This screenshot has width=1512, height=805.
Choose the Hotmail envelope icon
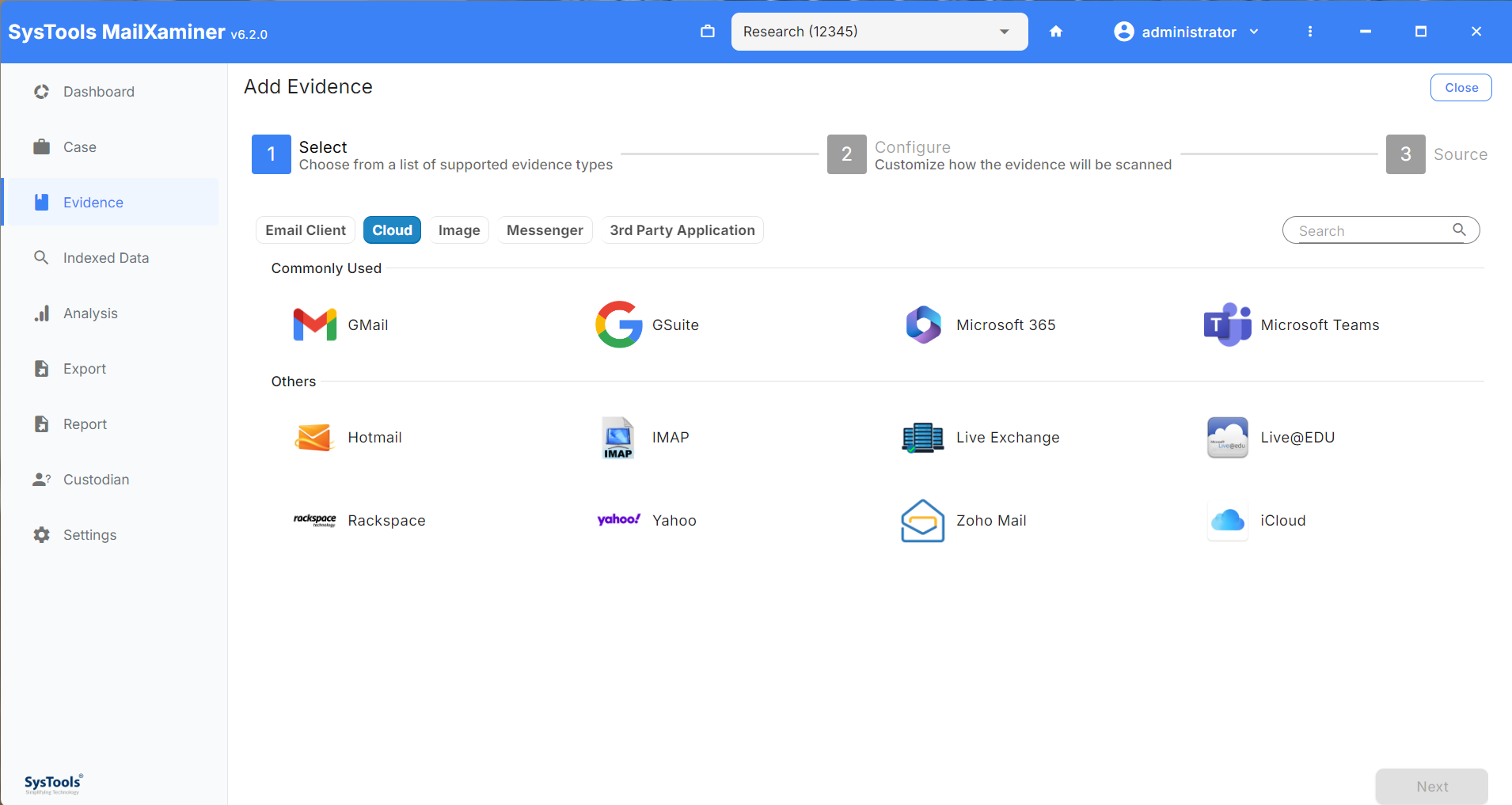[x=314, y=438]
